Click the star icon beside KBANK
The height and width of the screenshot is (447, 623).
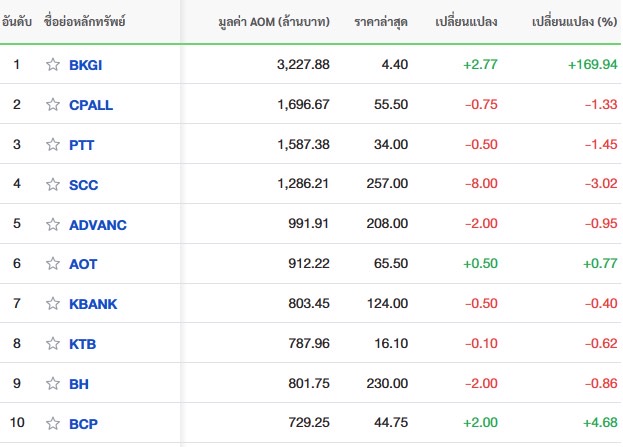pyautogui.click(x=53, y=304)
